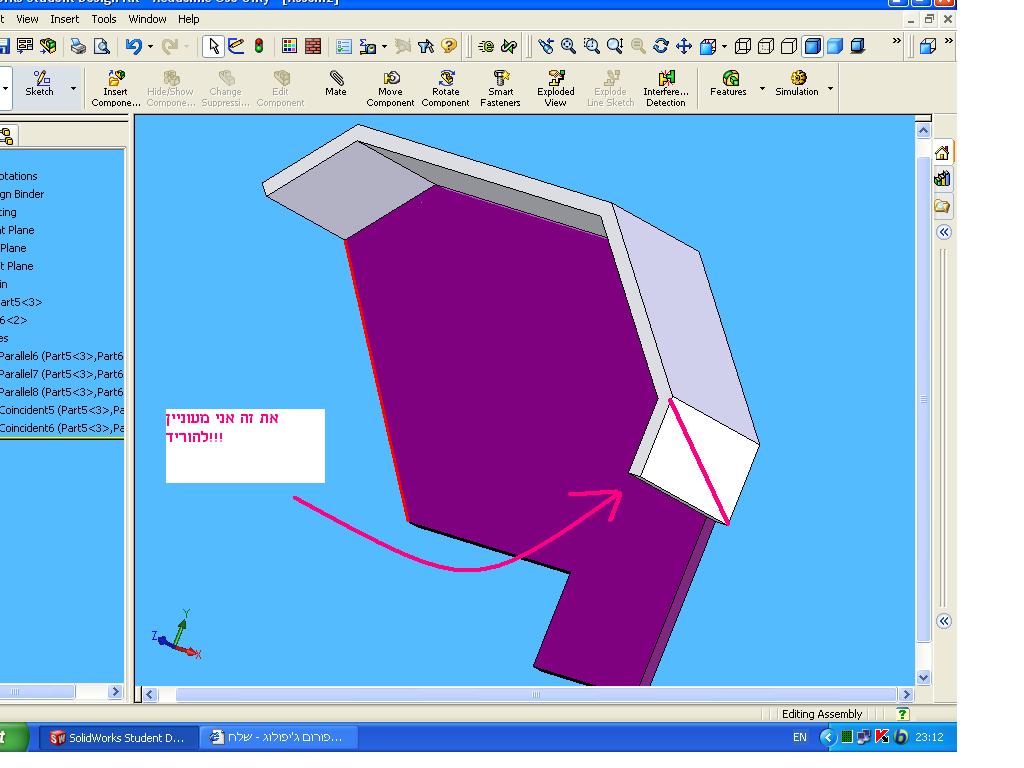The width and height of the screenshot is (1024, 768).
Task: Open the Simulation dropdown arrow
Action: [830, 89]
